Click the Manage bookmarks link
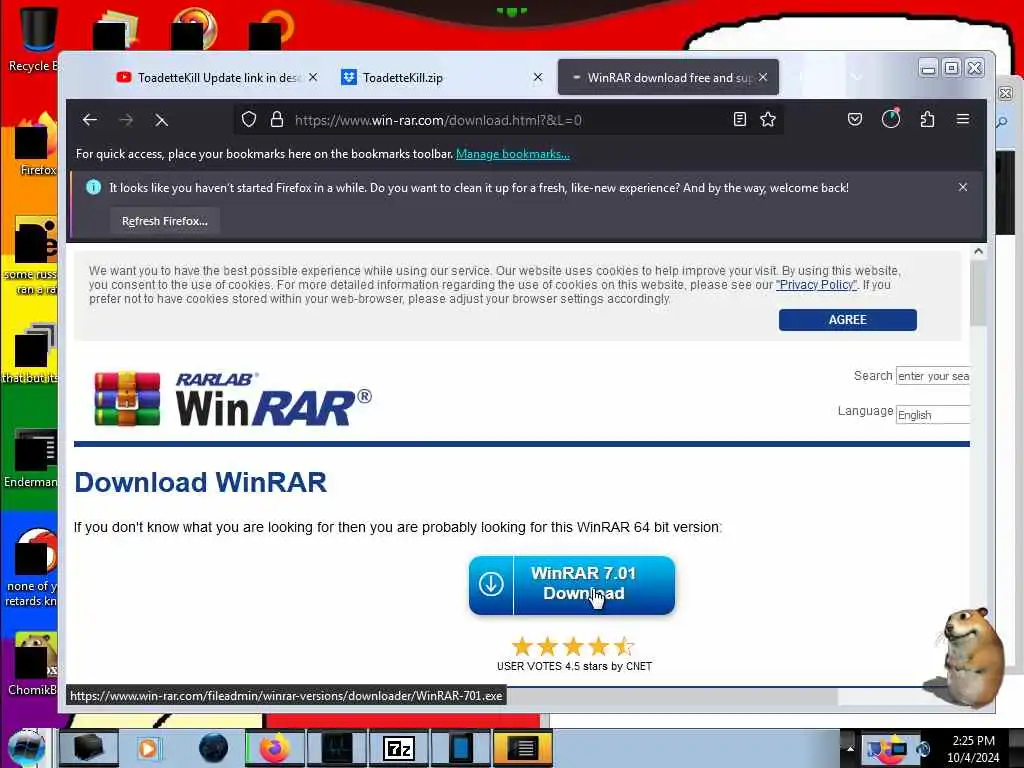Image resolution: width=1024 pixels, height=768 pixels. tap(513, 154)
